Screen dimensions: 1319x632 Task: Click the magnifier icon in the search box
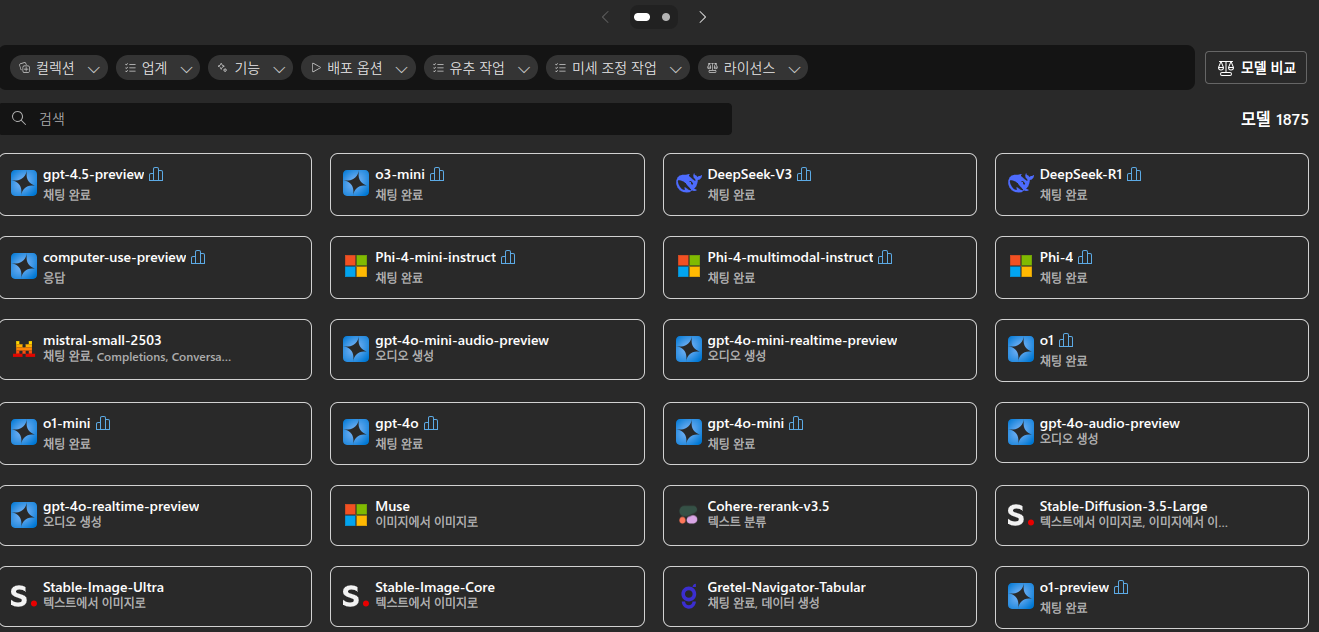(18, 118)
